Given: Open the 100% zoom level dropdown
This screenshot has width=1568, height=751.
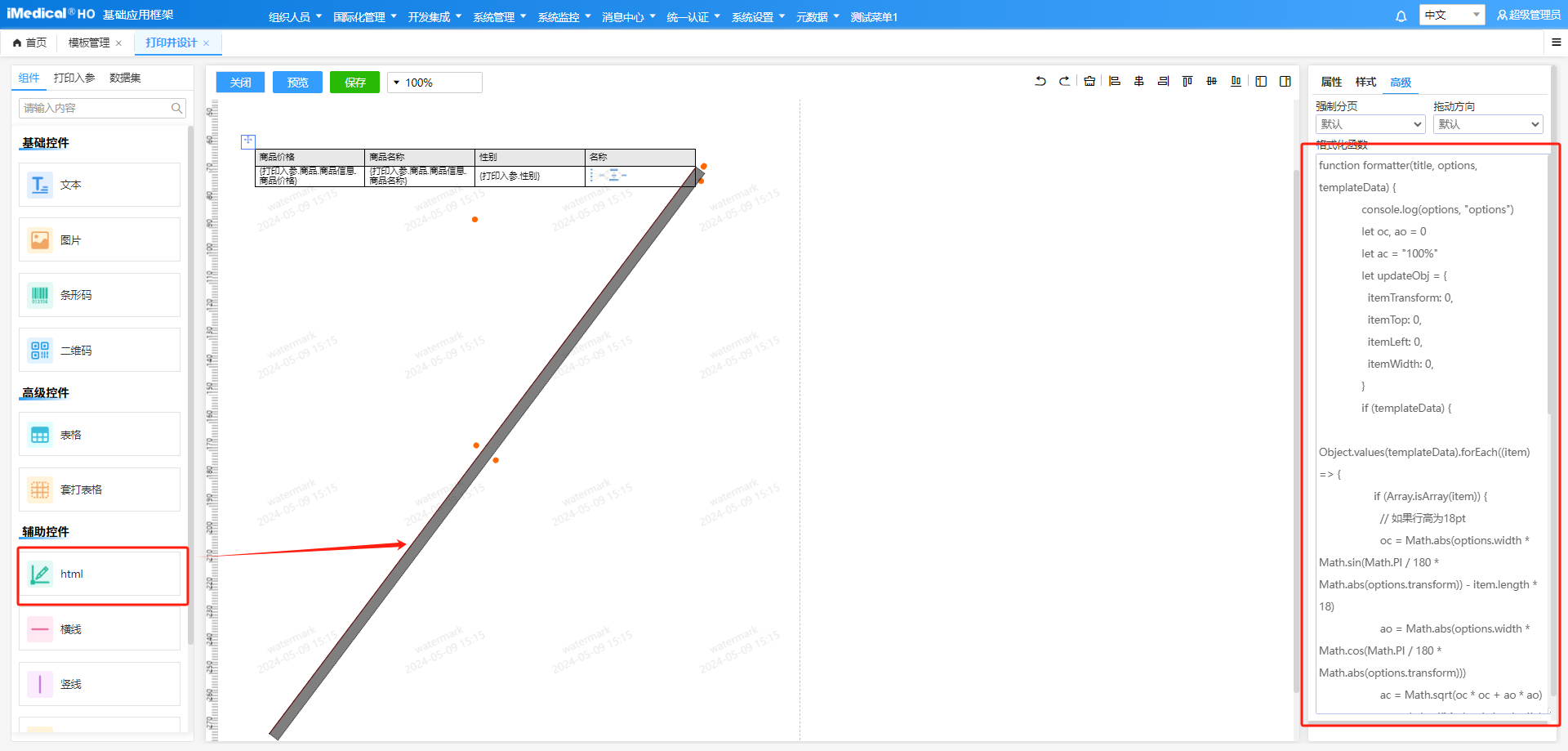Looking at the screenshot, I should point(434,83).
